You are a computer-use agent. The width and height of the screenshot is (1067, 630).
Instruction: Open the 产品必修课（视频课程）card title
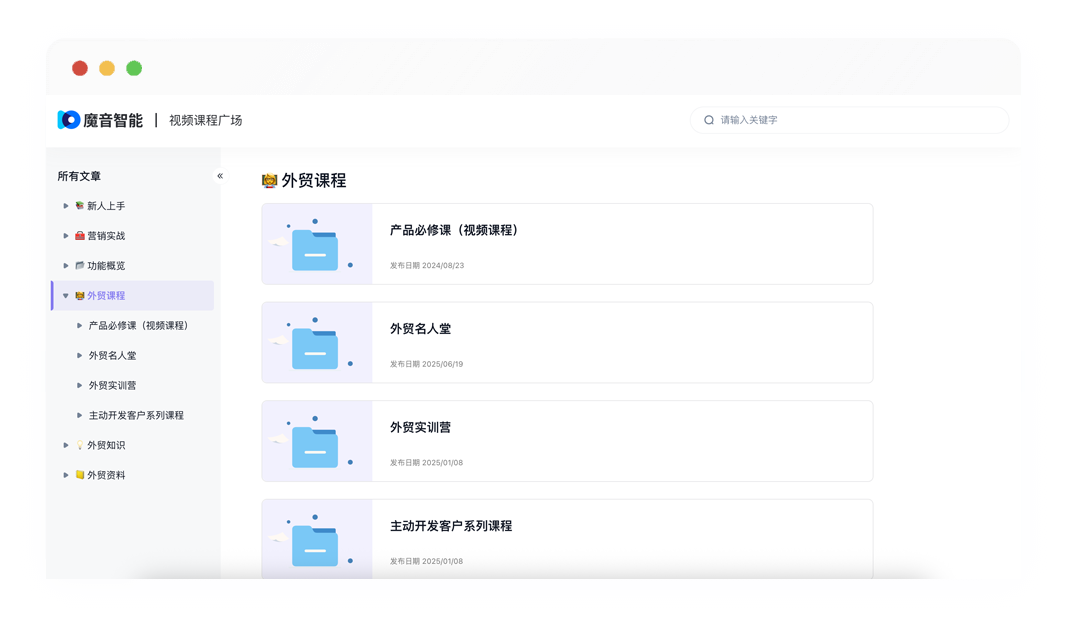[x=454, y=230]
